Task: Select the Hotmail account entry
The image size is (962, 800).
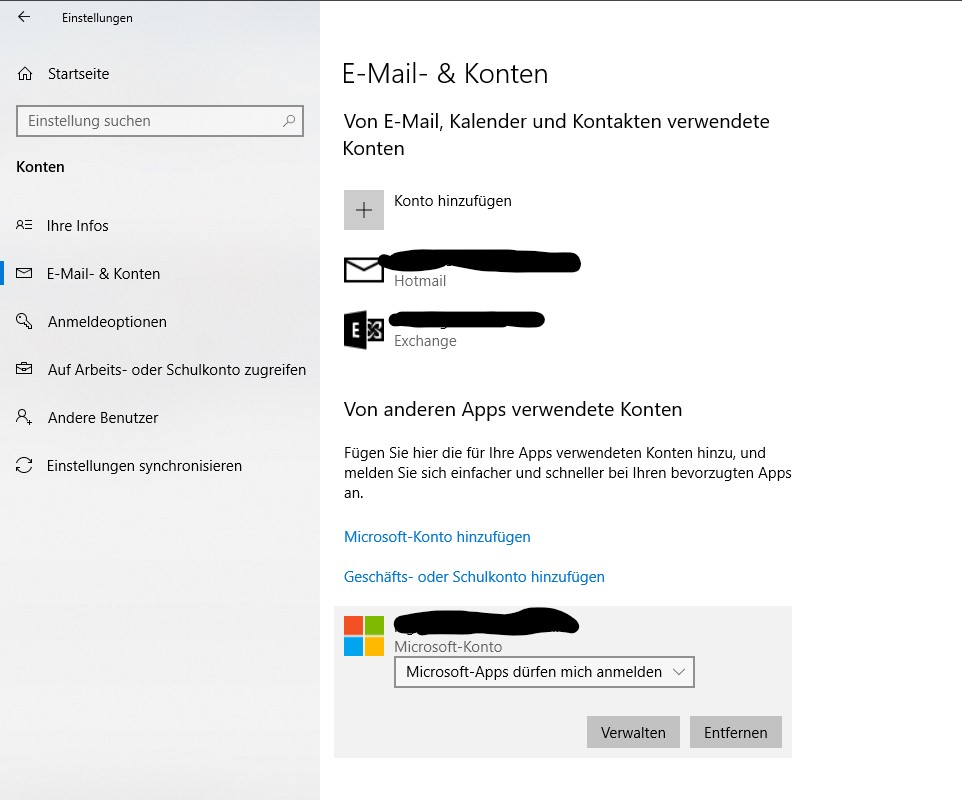Action: click(x=462, y=270)
